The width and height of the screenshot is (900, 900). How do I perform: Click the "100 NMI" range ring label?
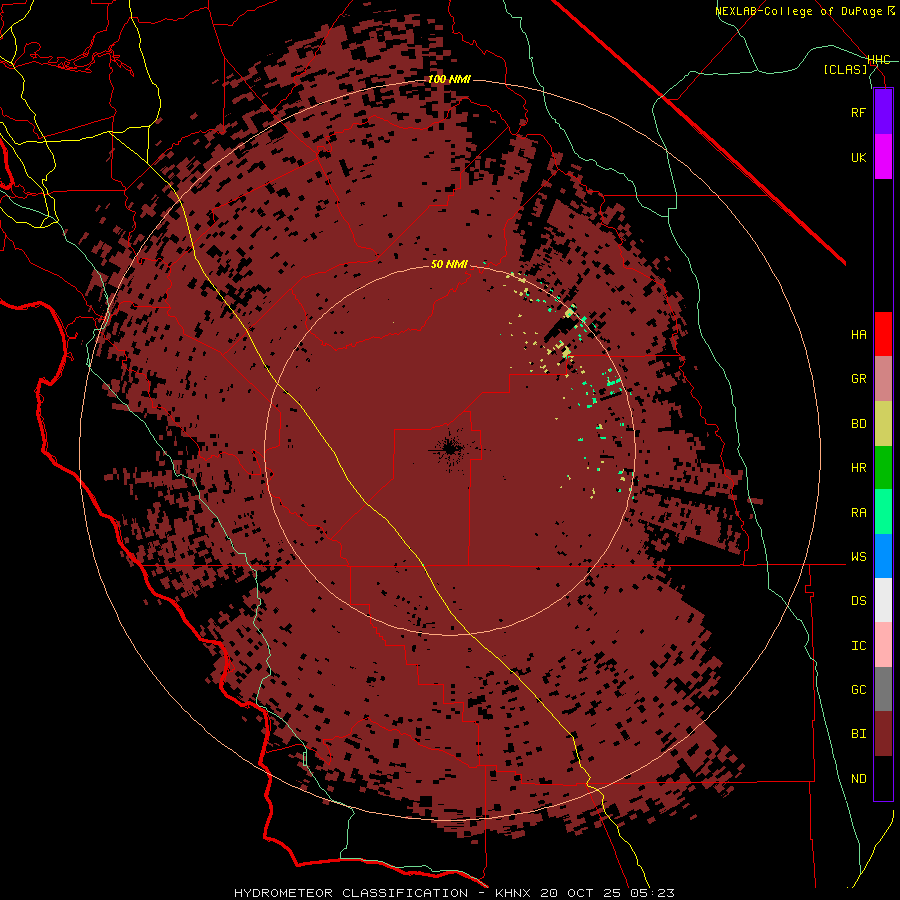(449, 79)
